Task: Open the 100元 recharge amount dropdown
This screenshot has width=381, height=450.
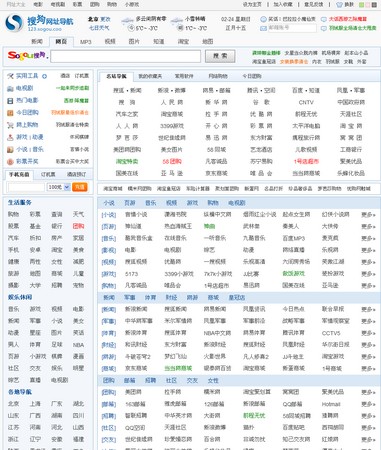Action: tap(58, 187)
